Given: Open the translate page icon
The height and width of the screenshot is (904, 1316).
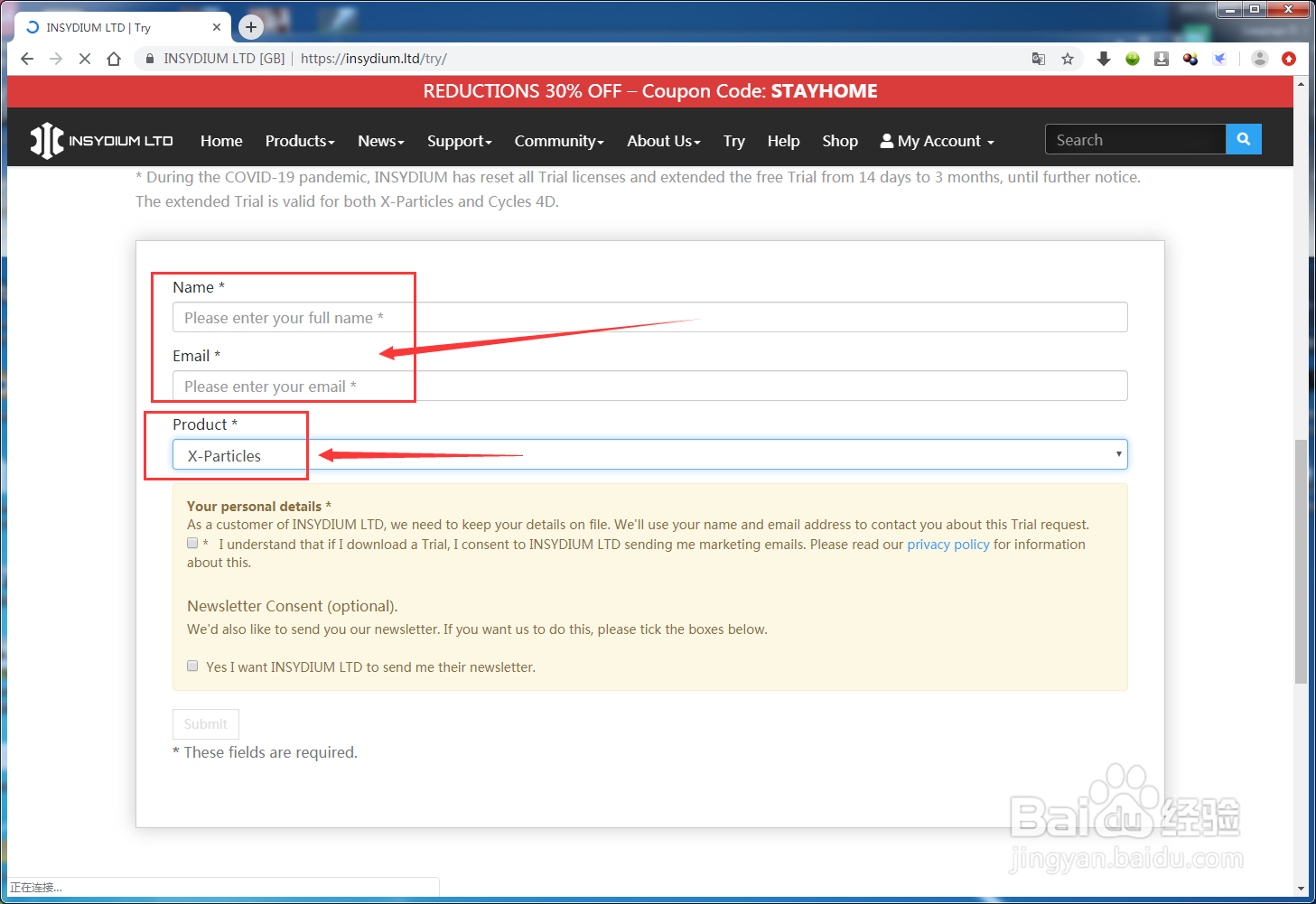Looking at the screenshot, I should point(1039,59).
